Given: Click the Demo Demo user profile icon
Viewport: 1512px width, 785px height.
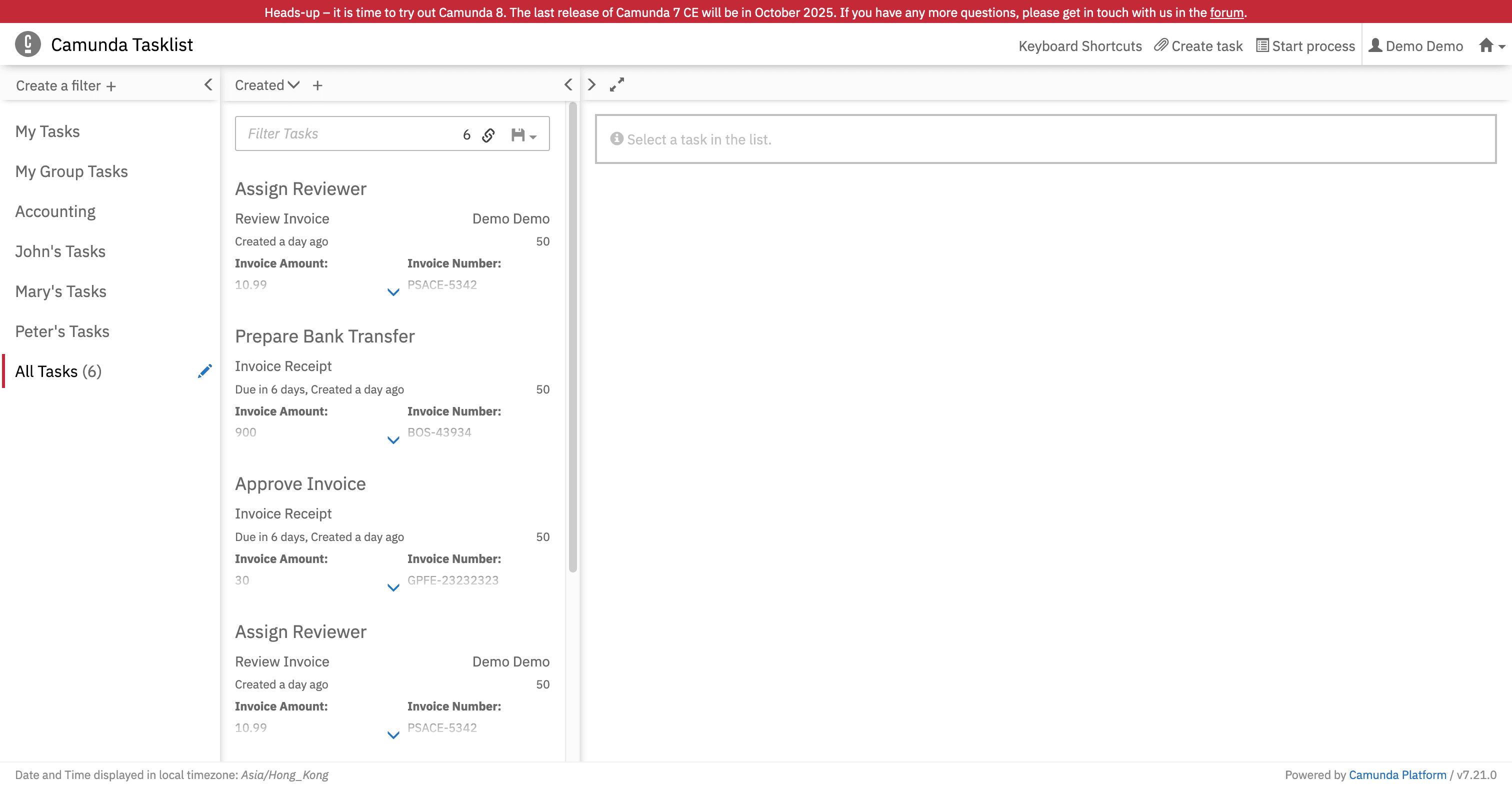Looking at the screenshot, I should point(1374,45).
